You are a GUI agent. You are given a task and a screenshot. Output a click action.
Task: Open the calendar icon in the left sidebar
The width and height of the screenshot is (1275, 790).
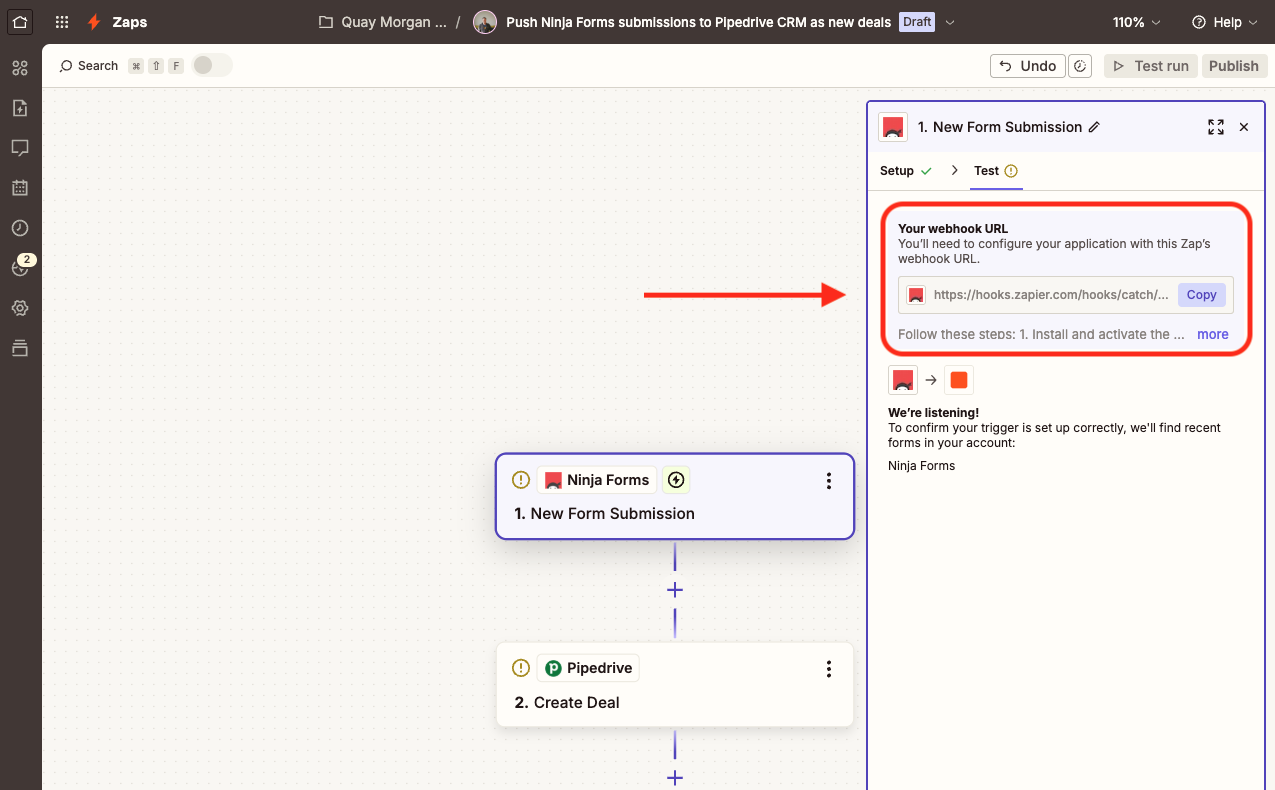click(x=20, y=188)
